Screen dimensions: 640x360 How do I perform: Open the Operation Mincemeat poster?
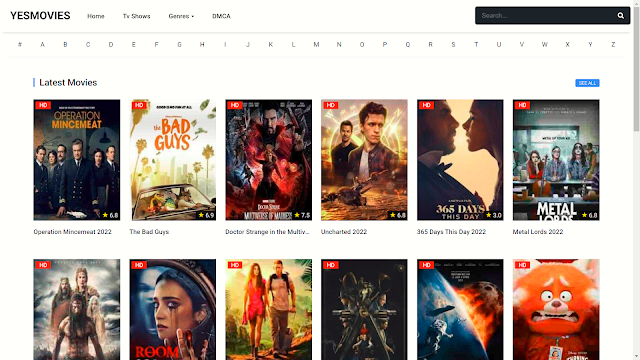click(77, 160)
